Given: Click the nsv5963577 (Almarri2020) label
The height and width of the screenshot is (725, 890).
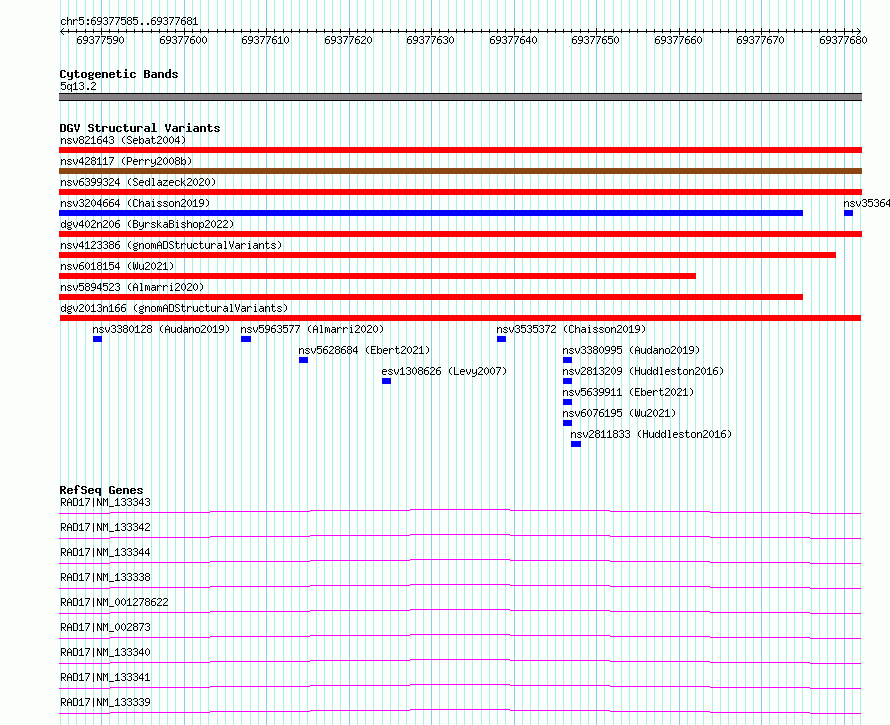Looking at the screenshot, I should tap(312, 329).
